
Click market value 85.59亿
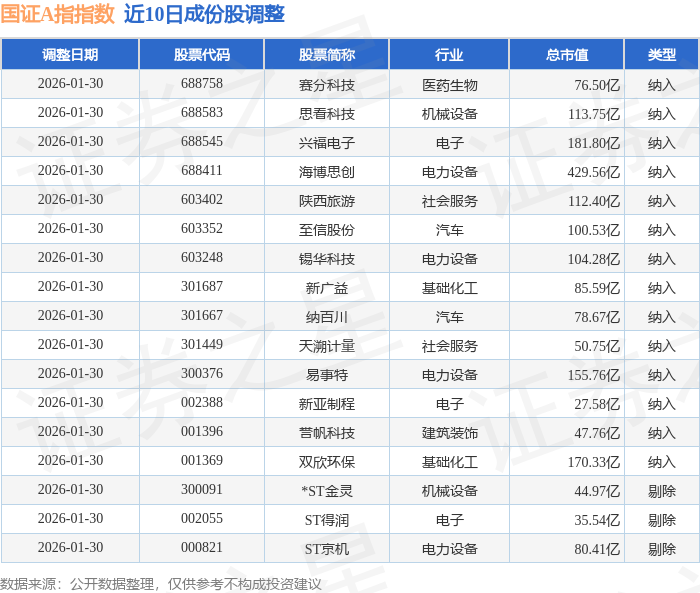click(597, 288)
